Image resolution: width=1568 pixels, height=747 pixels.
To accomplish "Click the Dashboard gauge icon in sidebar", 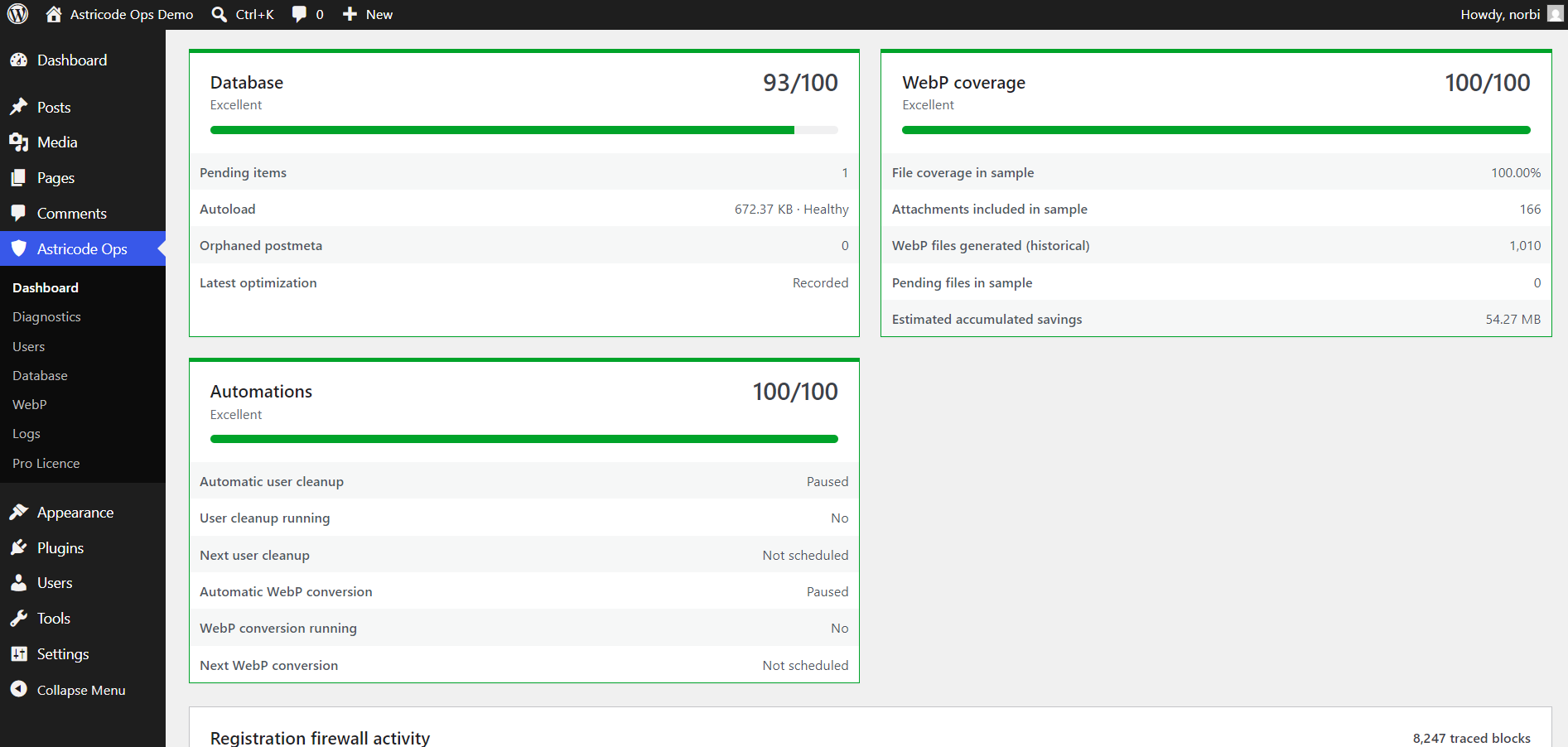I will click(x=18, y=60).
